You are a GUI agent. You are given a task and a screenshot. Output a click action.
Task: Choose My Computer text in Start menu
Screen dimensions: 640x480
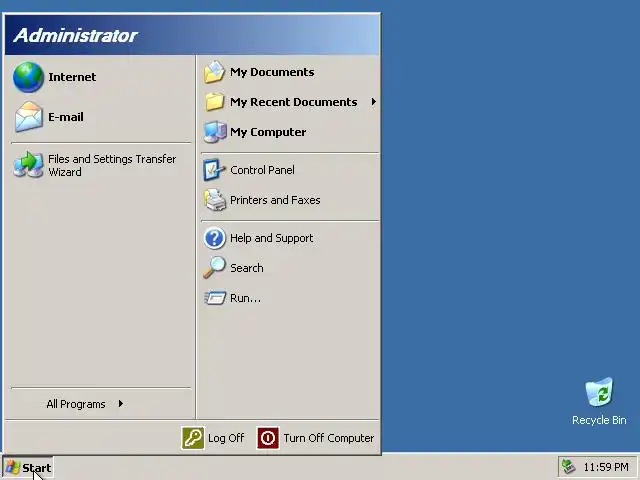click(268, 132)
